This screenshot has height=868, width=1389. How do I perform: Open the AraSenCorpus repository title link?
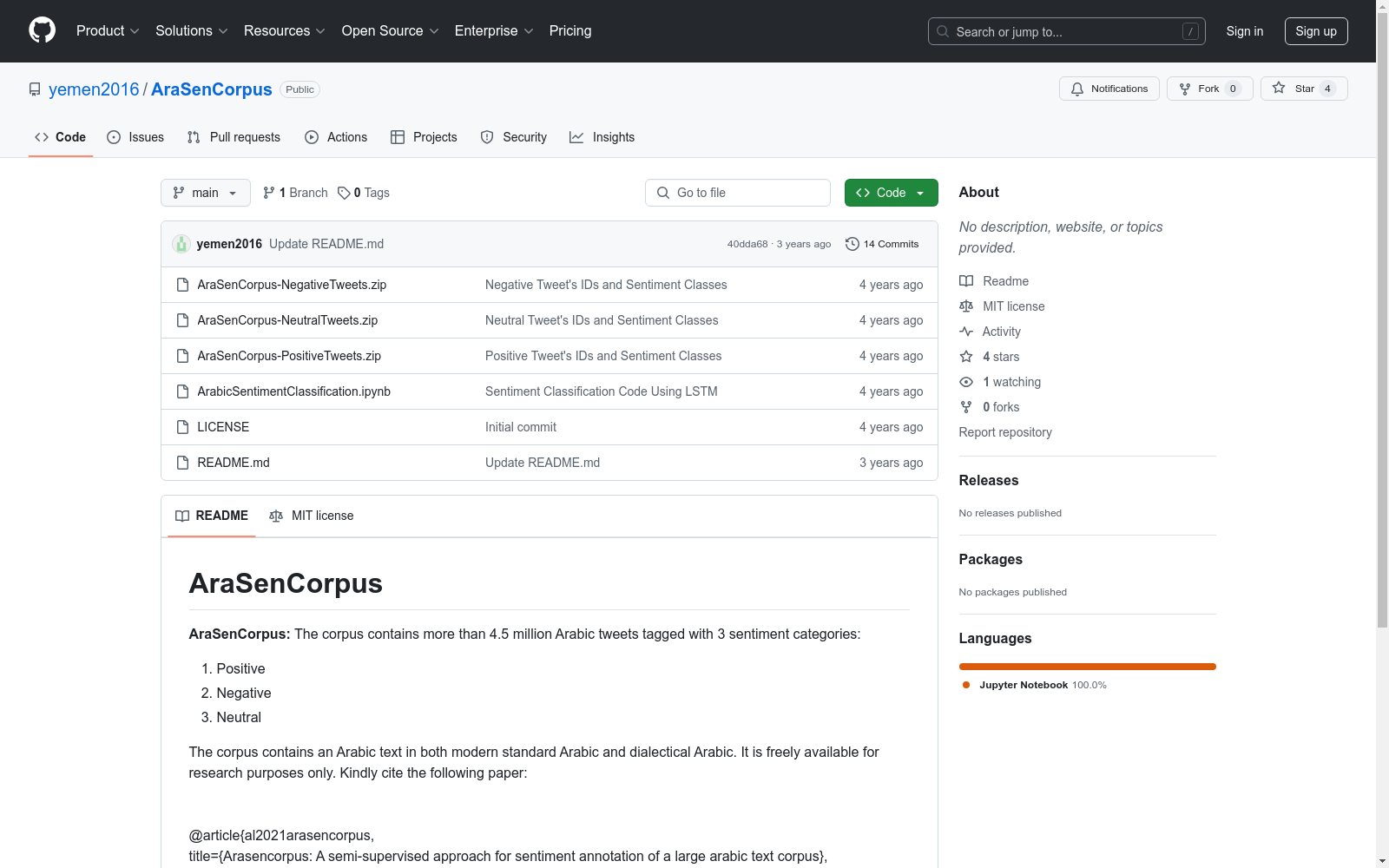point(212,89)
